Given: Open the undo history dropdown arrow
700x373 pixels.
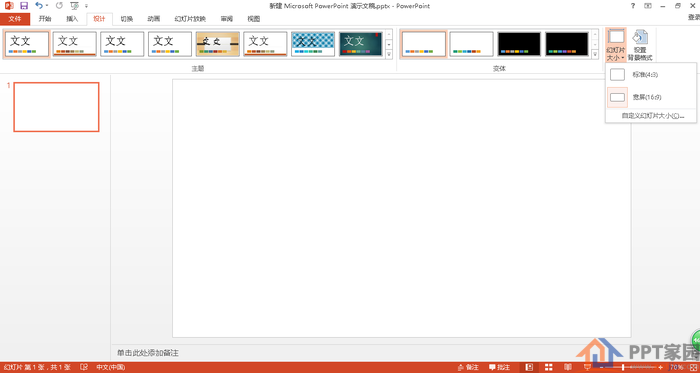Looking at the screenshot, I should point(47,6).
